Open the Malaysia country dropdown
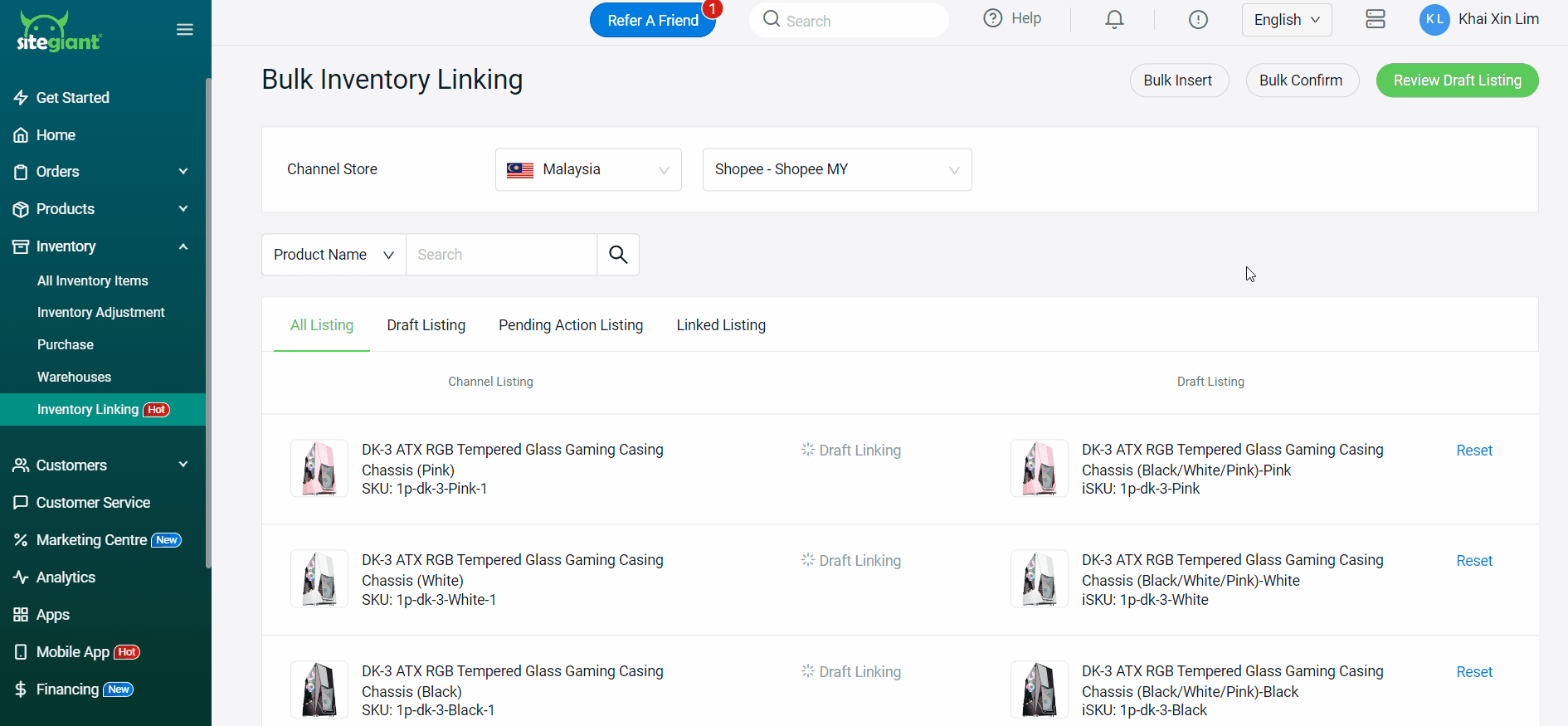Image resolution: width=1568 pixels, height=726 pixels. pos(588,169)
